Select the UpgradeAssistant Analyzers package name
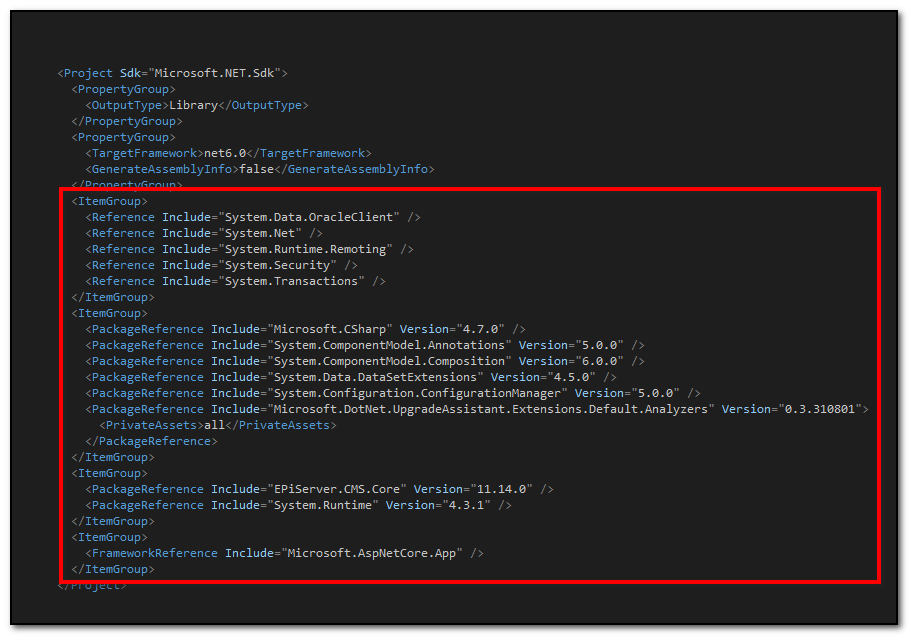Viewport: 909px width, 636px height. (x=490, y=409)
